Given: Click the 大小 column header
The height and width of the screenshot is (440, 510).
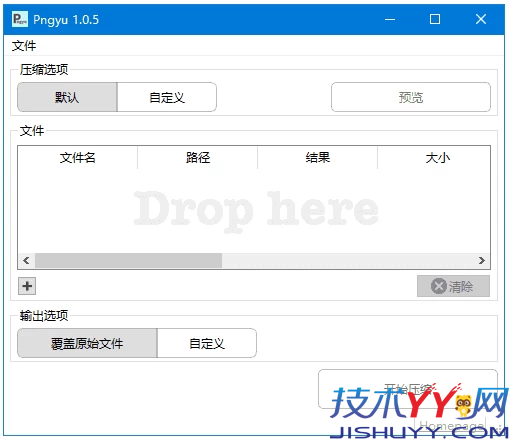Looking at the screenshot, I should (x=434, y=158).
